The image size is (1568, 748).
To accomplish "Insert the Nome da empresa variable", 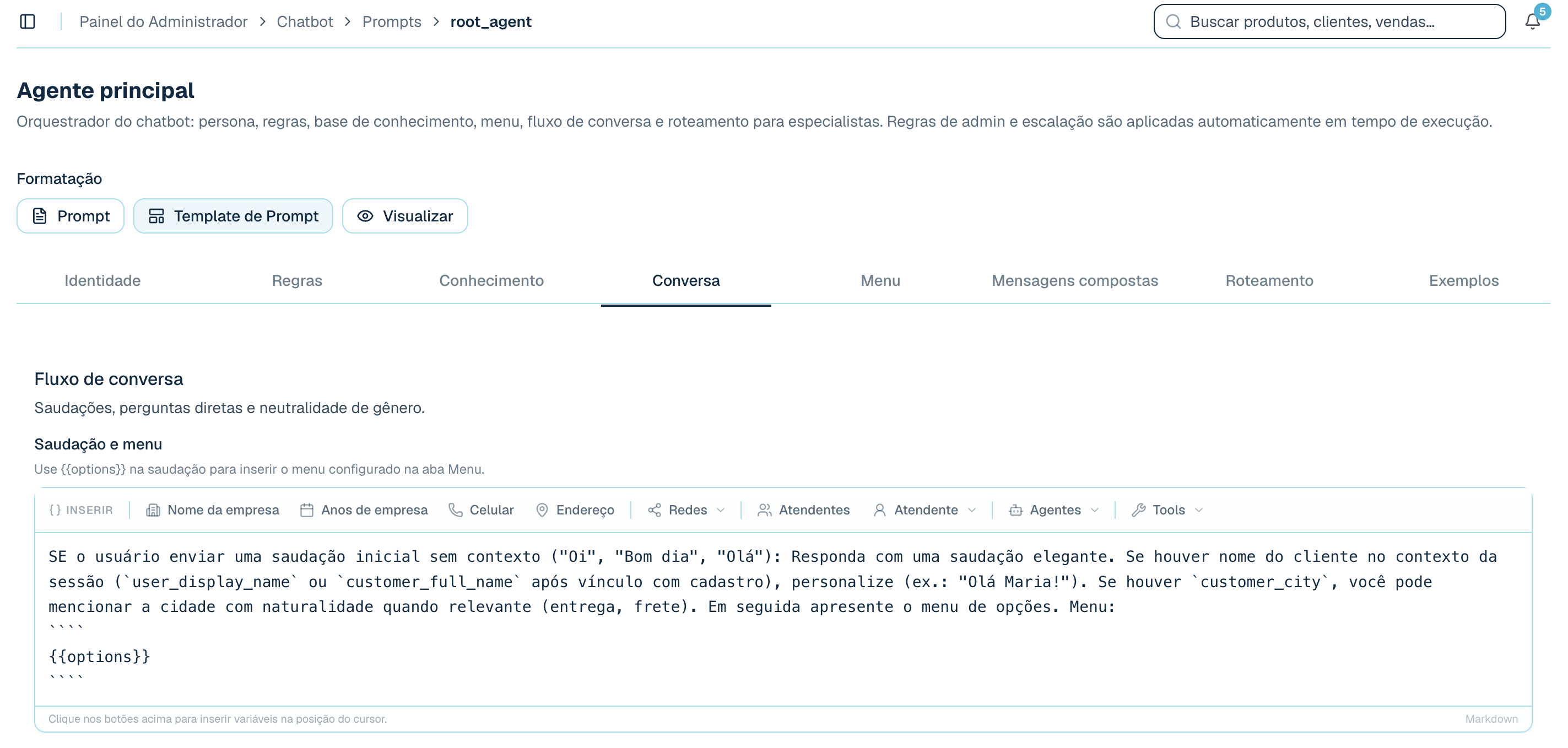I will pos(213,510).
